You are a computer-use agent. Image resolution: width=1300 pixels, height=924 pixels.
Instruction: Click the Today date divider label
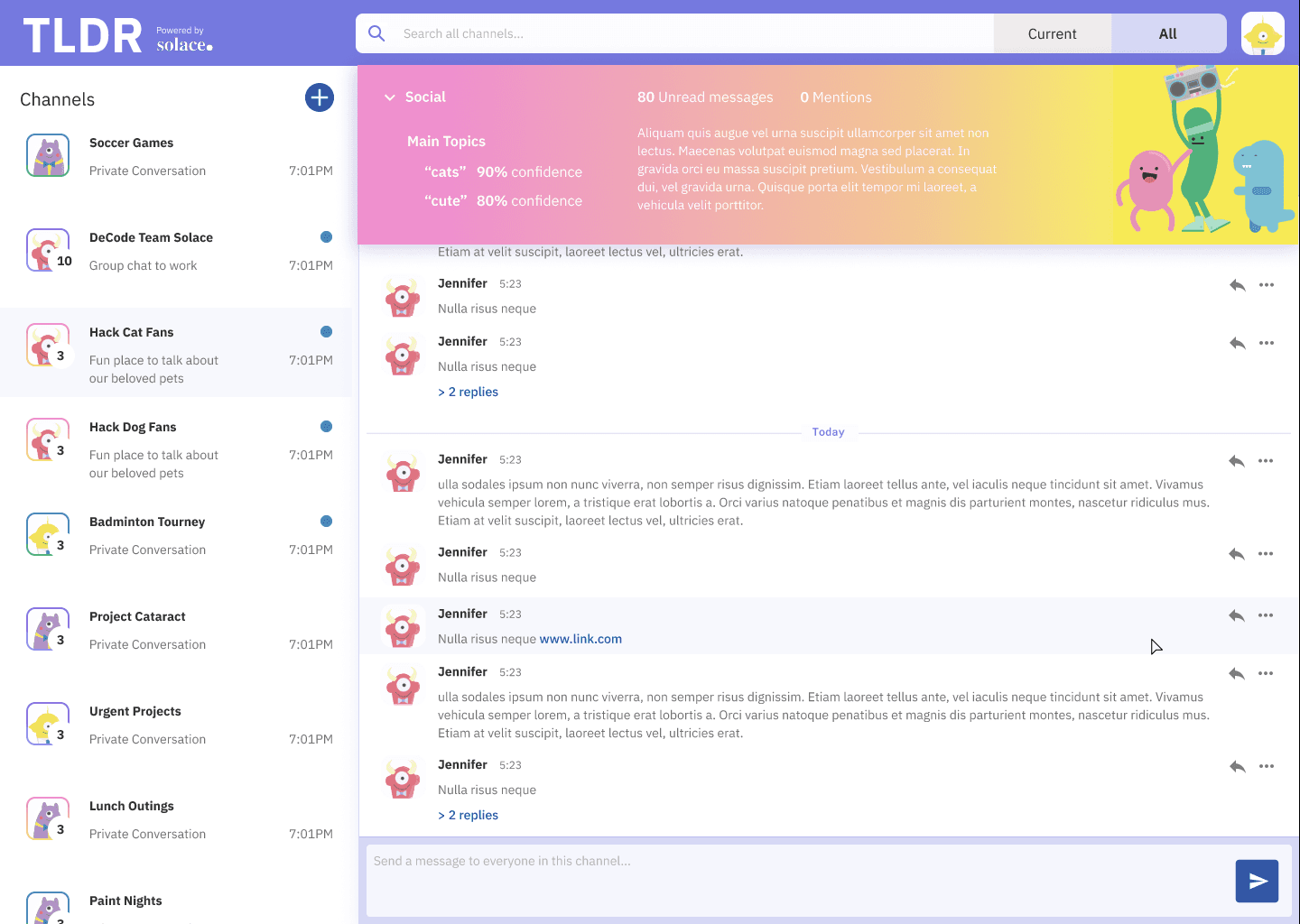[828, 432]
